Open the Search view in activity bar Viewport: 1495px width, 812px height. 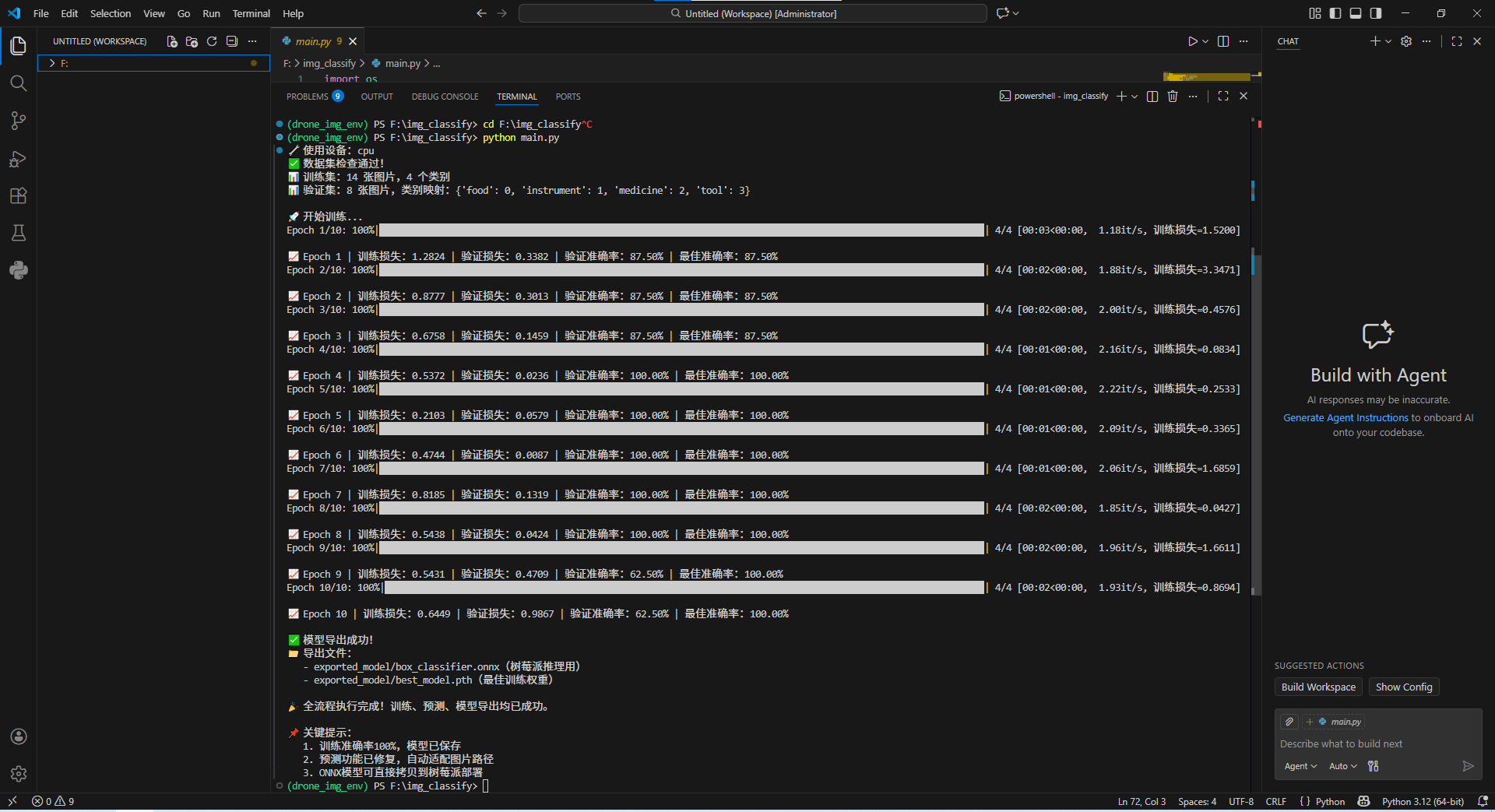(19, 83)
